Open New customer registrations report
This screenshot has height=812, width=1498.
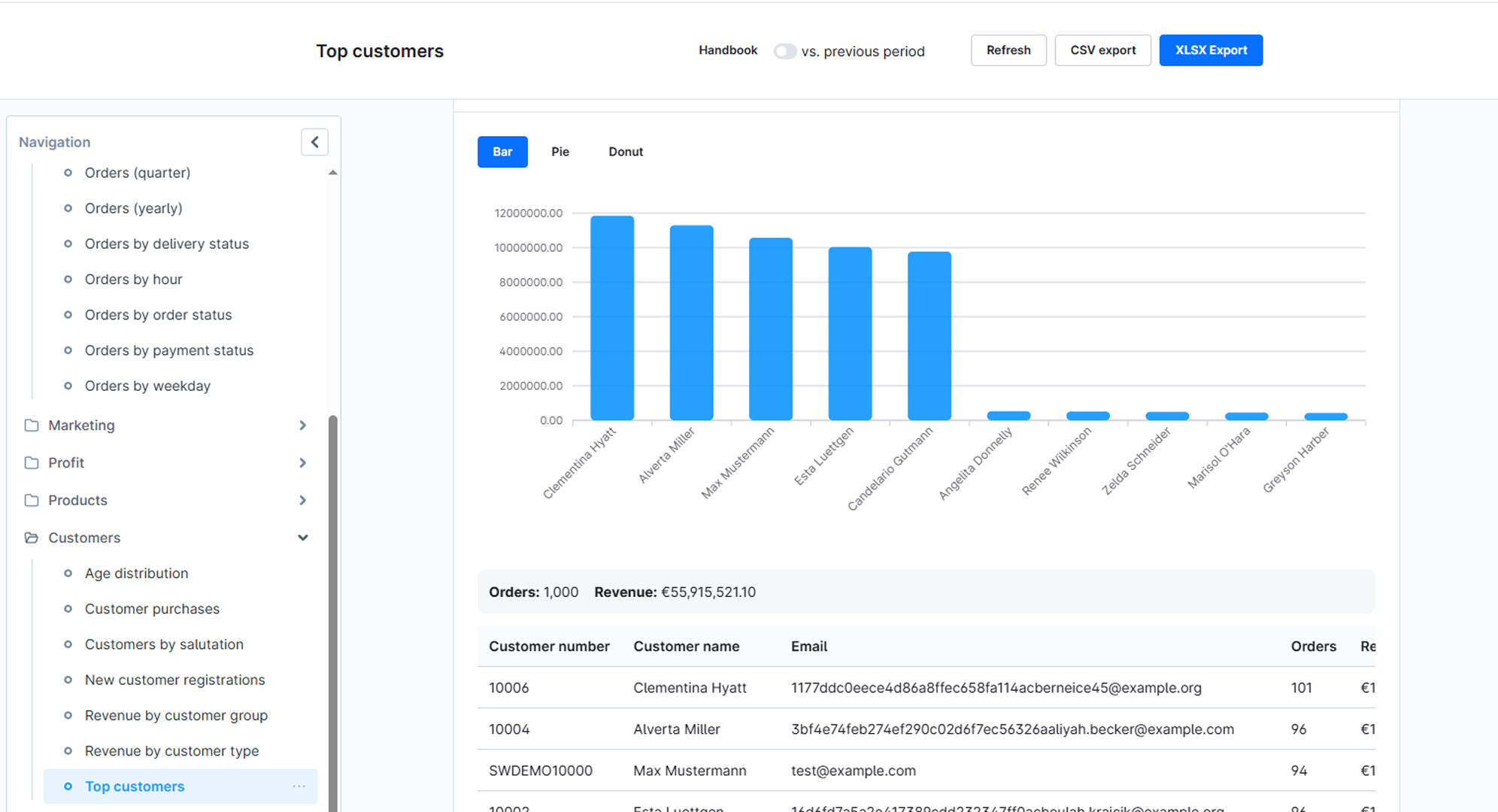tap(174, 680)
